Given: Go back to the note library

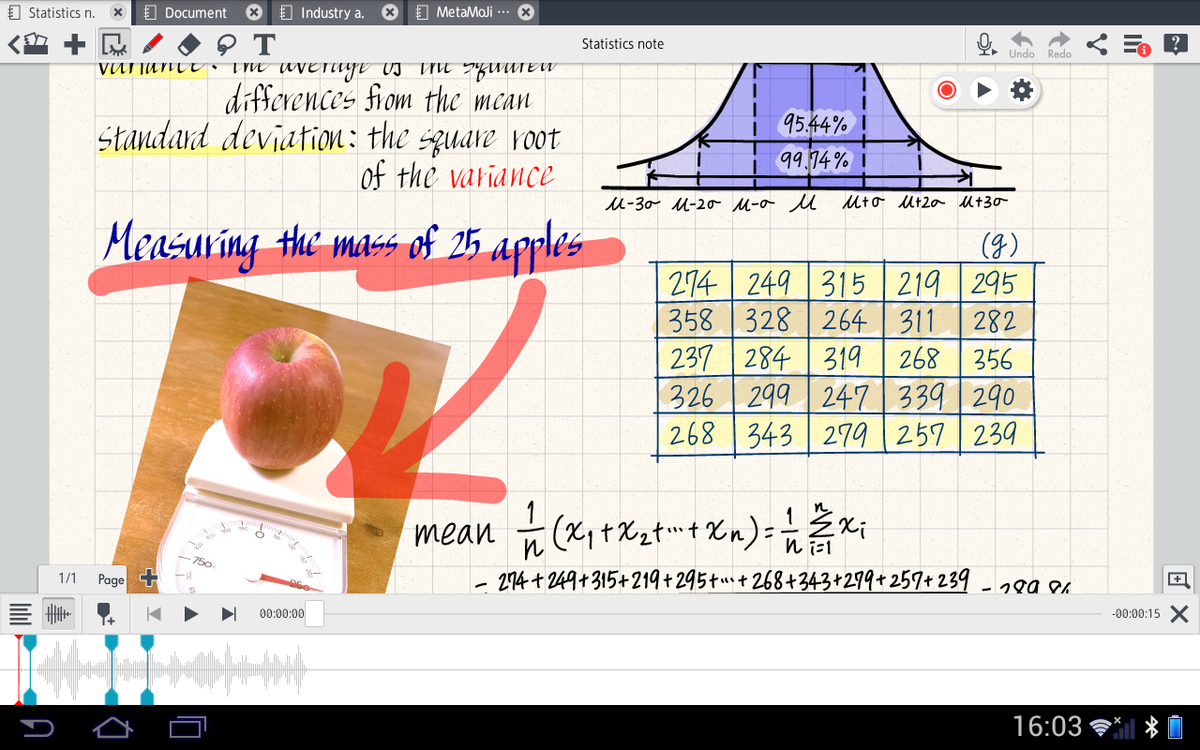Looking at the screenshot, I should click(28, 44).
